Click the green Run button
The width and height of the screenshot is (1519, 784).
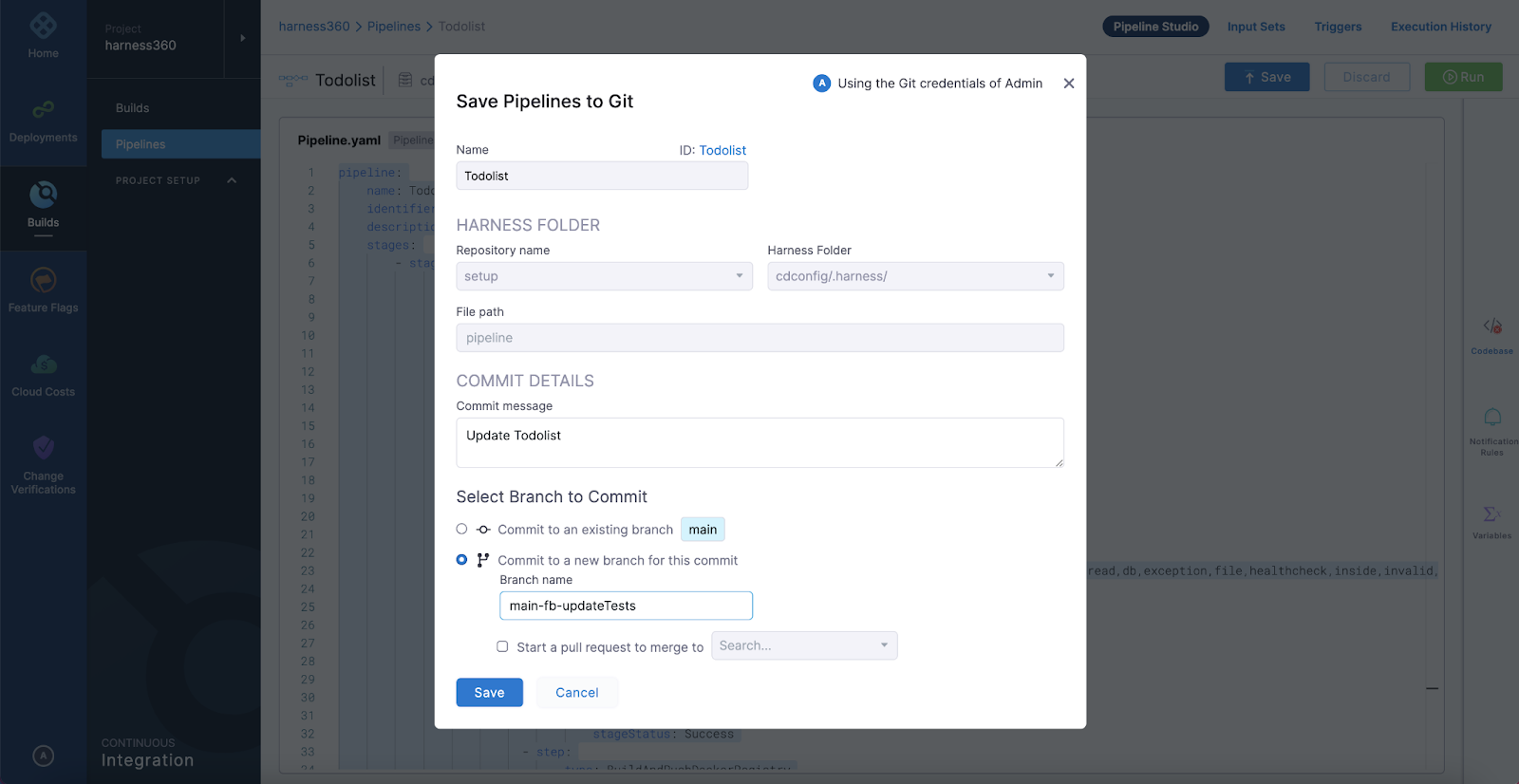(x=1463, y=77)
